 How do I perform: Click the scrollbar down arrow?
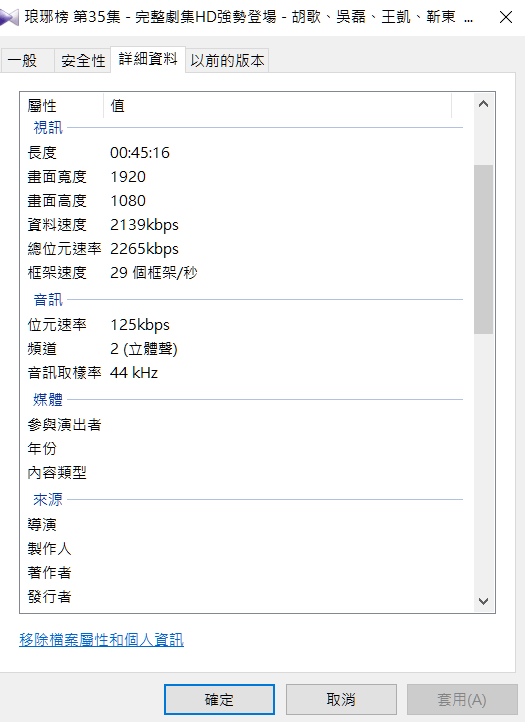coord(483,601)
